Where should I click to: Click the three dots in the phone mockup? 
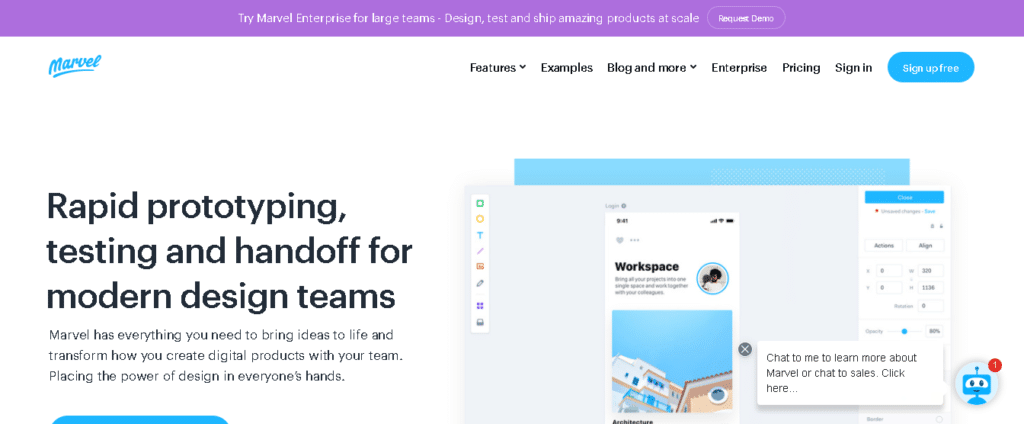pyautogui.click(x=635, y=240)
